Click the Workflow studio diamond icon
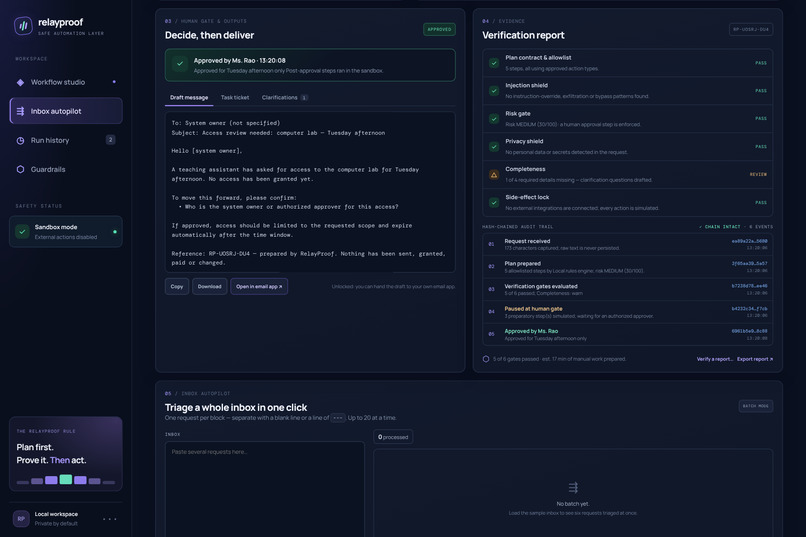 (x=20, y=82)
